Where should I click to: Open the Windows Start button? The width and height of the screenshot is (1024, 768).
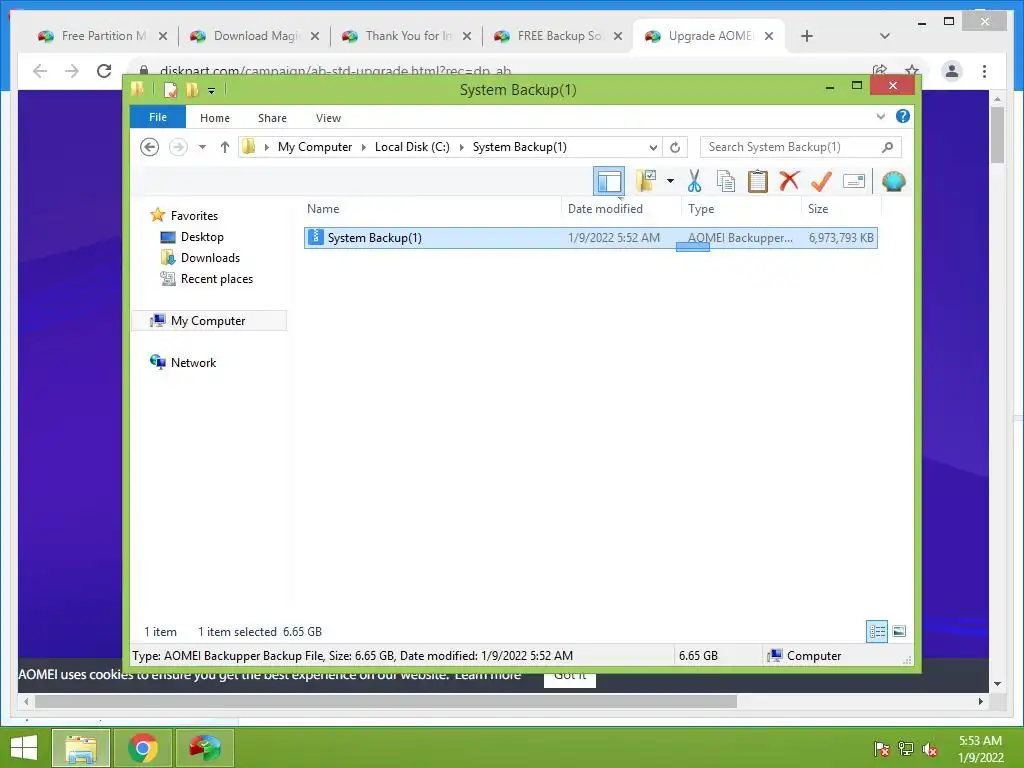click(x=24, y=748)
